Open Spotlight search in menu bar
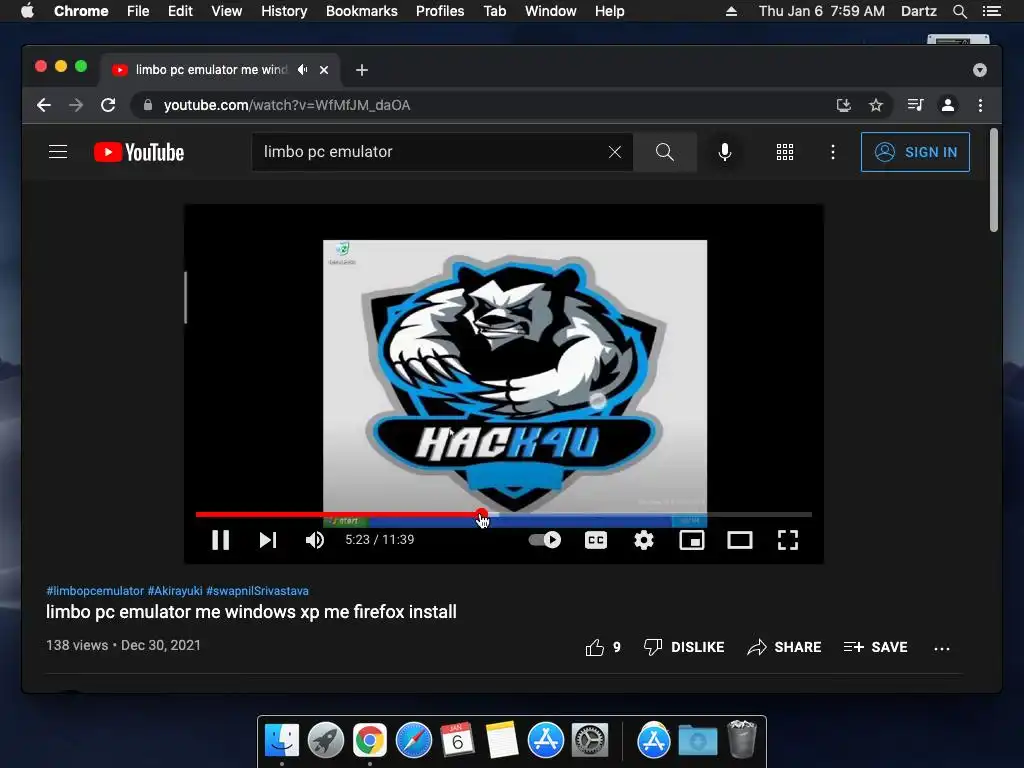Image resolution: width=1024 pixels, height=768 pixels. tap(959, 11)
